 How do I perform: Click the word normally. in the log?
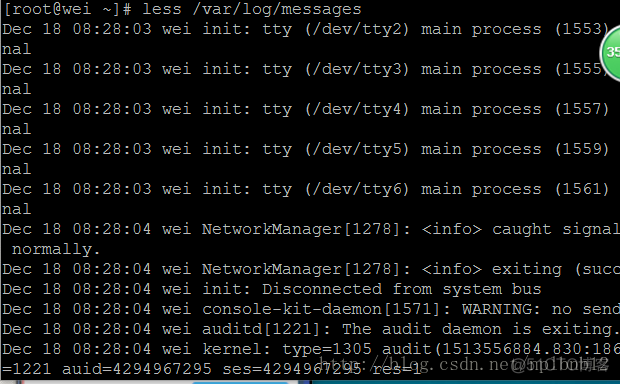click(56, 250)
